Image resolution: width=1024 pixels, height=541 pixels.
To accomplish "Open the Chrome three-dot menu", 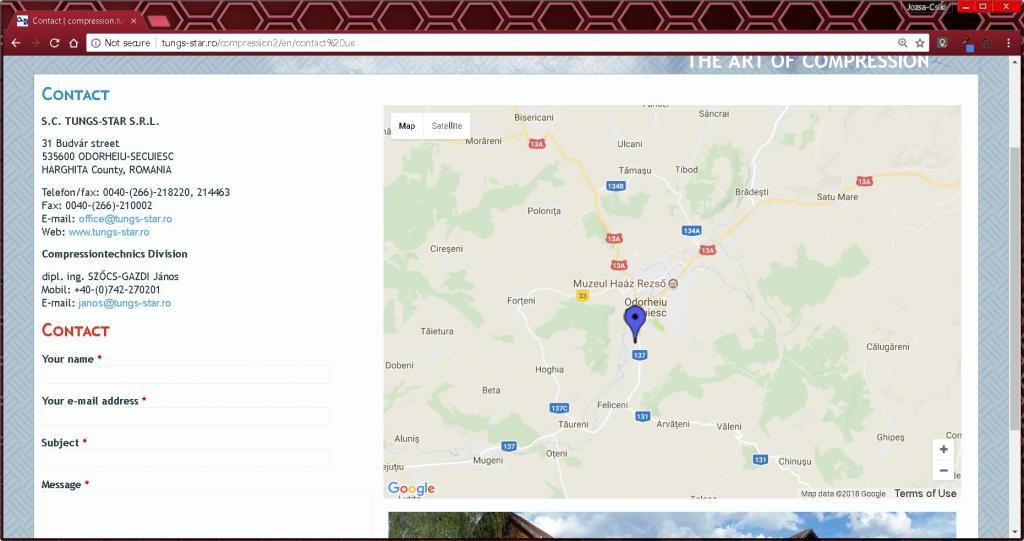I will point(1008,43).
